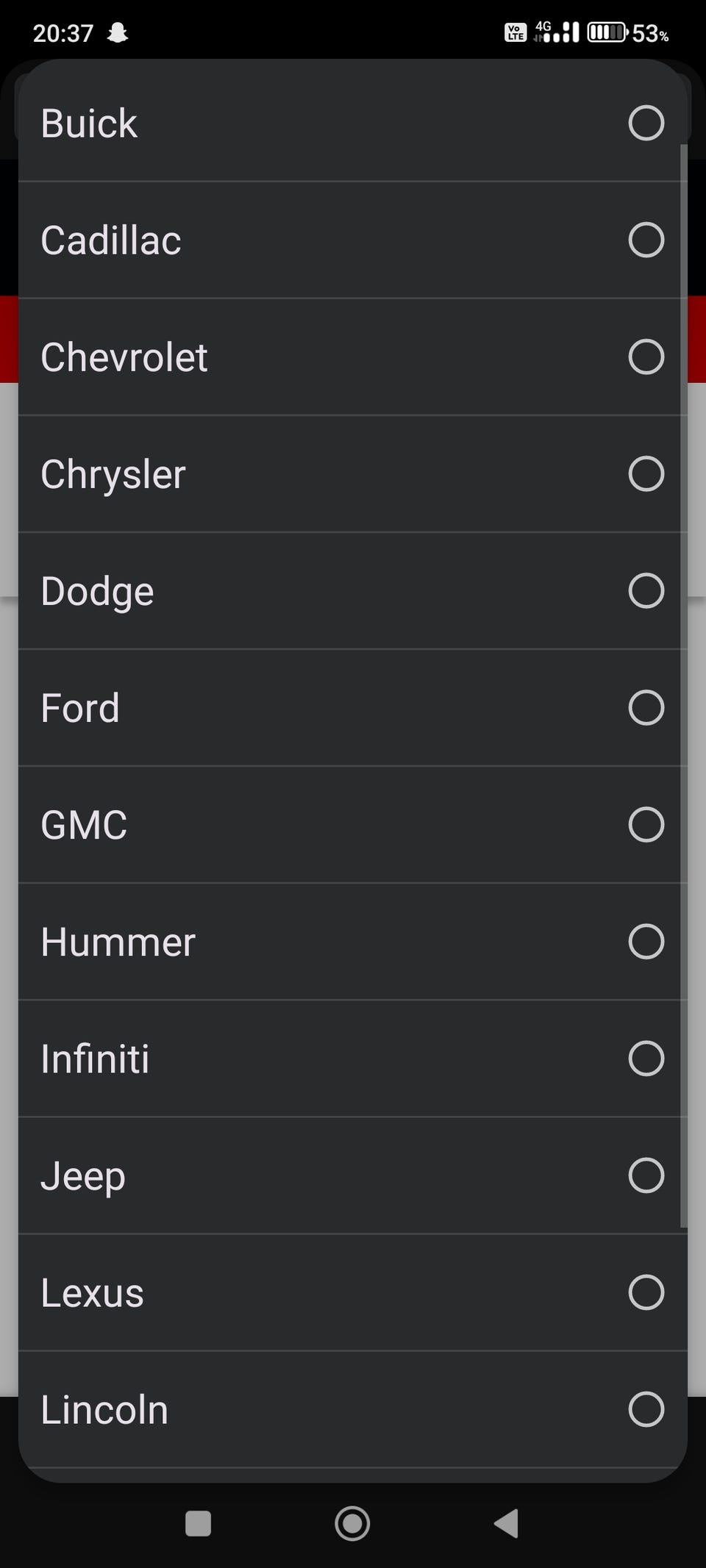
Task: Open recent apps square icon
Action: coord(198,1523)
